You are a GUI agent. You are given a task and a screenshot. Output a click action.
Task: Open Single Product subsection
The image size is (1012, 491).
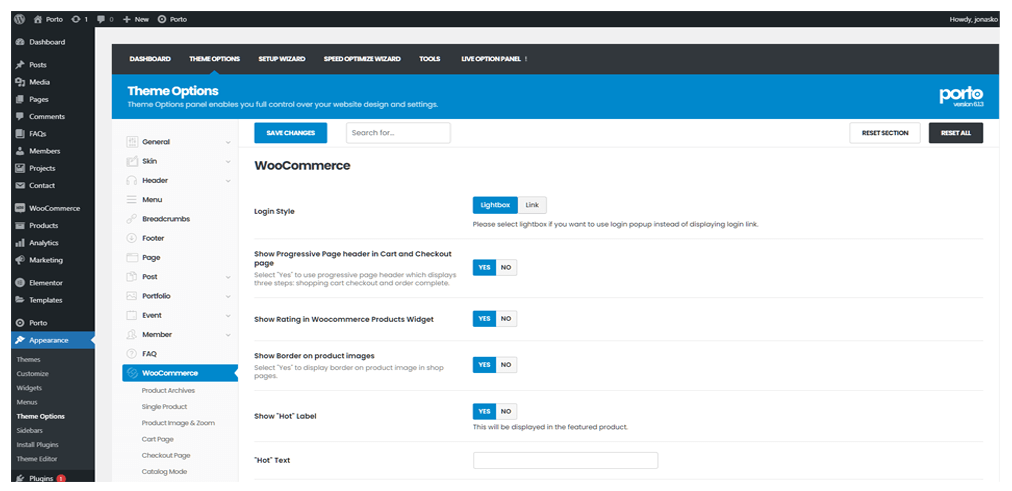pyautogui.click(x=165, y=406)
